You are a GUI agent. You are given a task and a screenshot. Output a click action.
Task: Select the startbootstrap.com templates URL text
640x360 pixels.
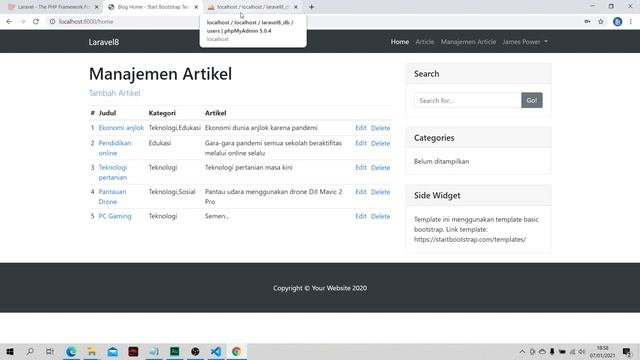coord(470,239)
